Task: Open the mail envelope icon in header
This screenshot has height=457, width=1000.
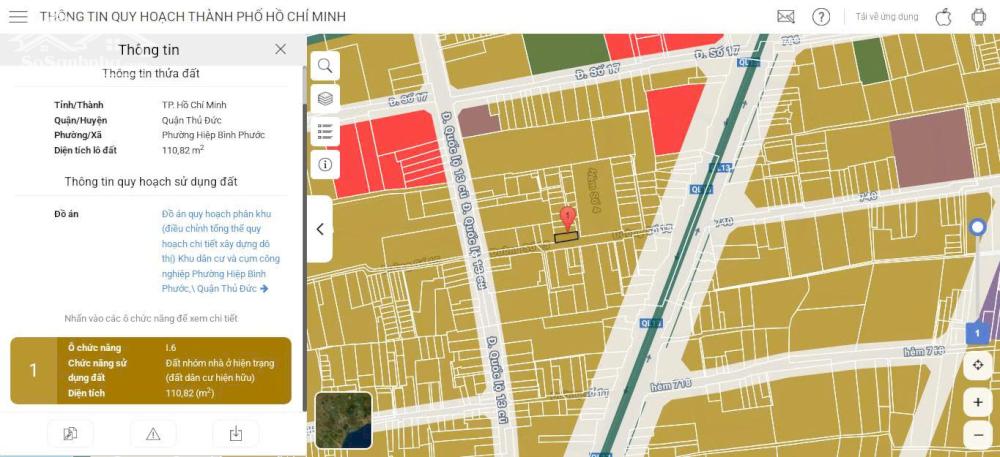Action: point(786,17)
